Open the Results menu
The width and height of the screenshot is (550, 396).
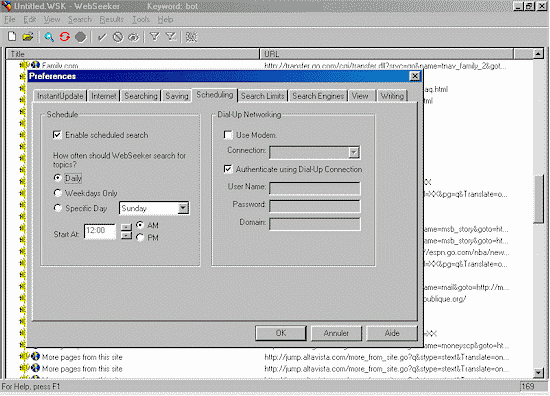[112, 20]
